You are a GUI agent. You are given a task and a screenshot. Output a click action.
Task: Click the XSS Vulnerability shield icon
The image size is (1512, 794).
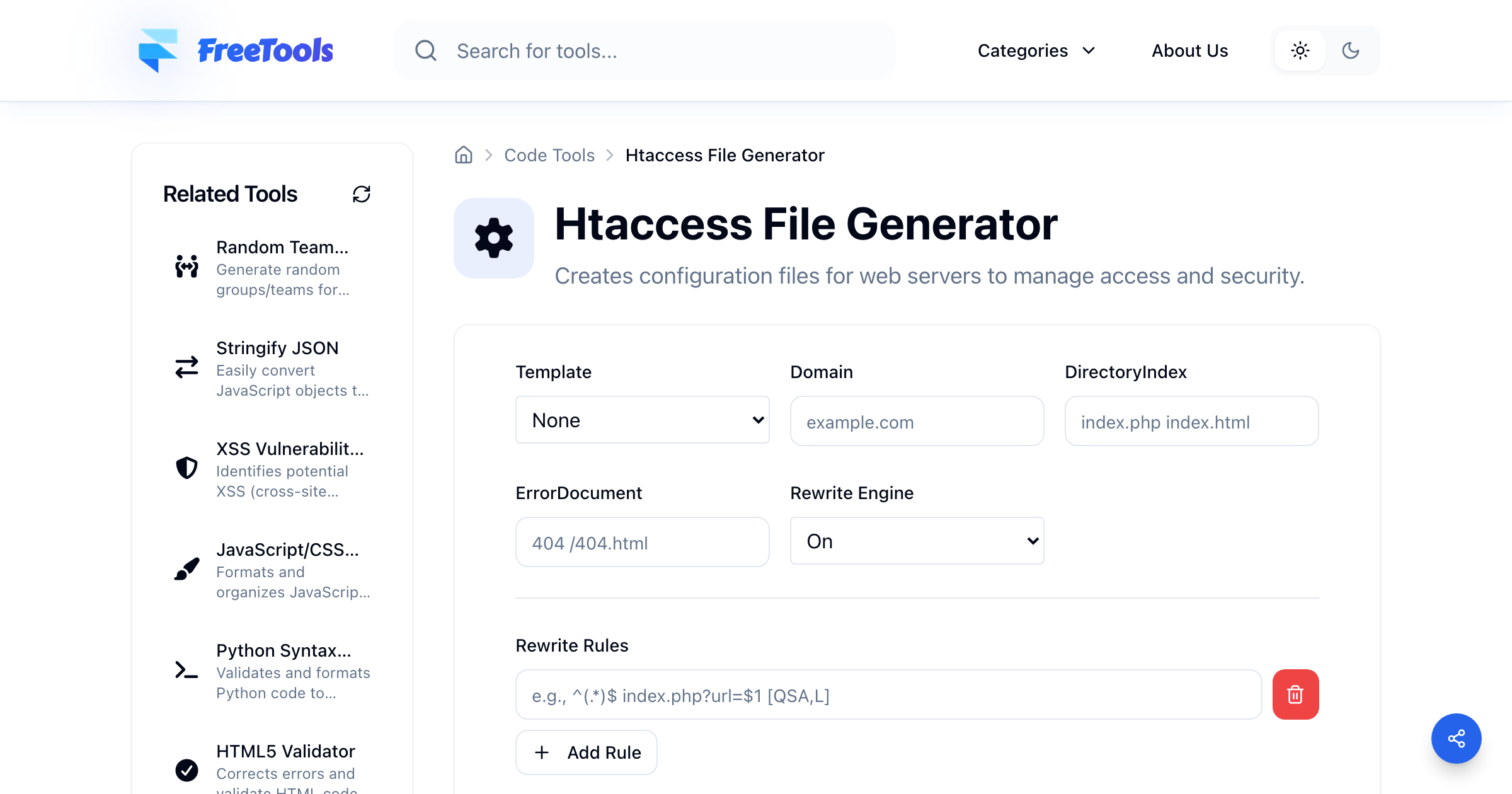(x=186, y=468)
